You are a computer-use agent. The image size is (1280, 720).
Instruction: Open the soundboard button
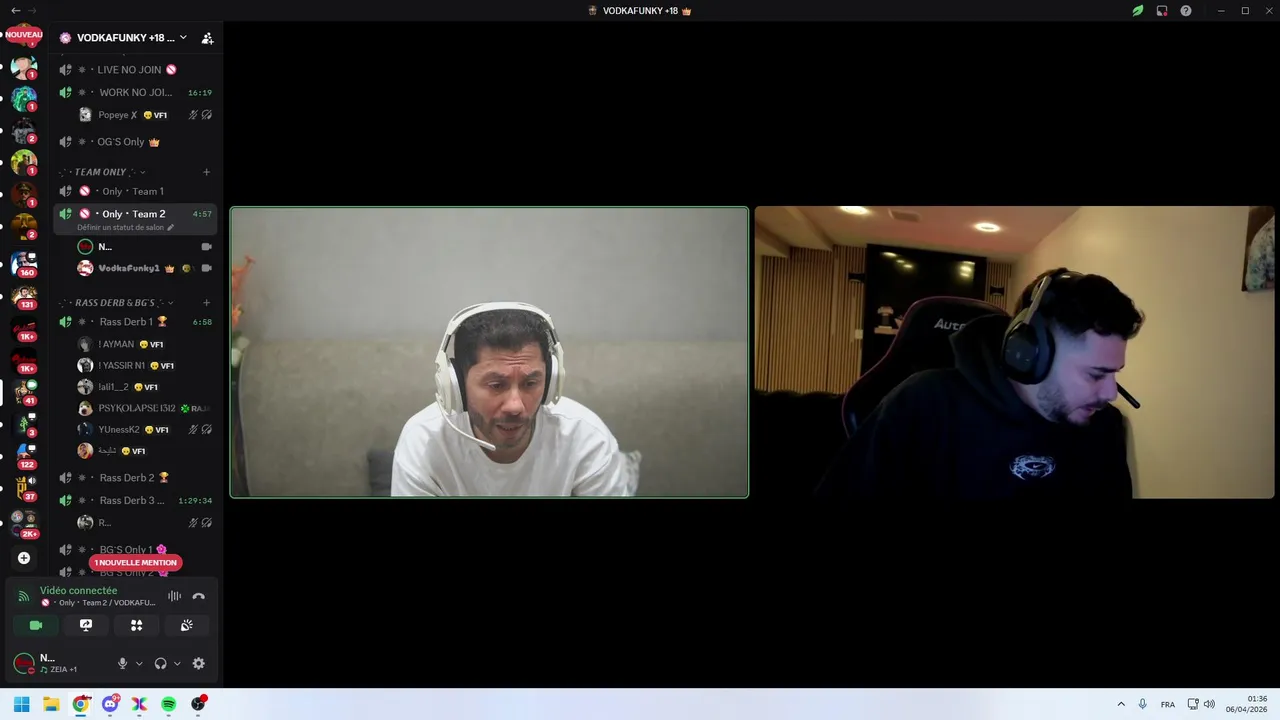point(186,625)
